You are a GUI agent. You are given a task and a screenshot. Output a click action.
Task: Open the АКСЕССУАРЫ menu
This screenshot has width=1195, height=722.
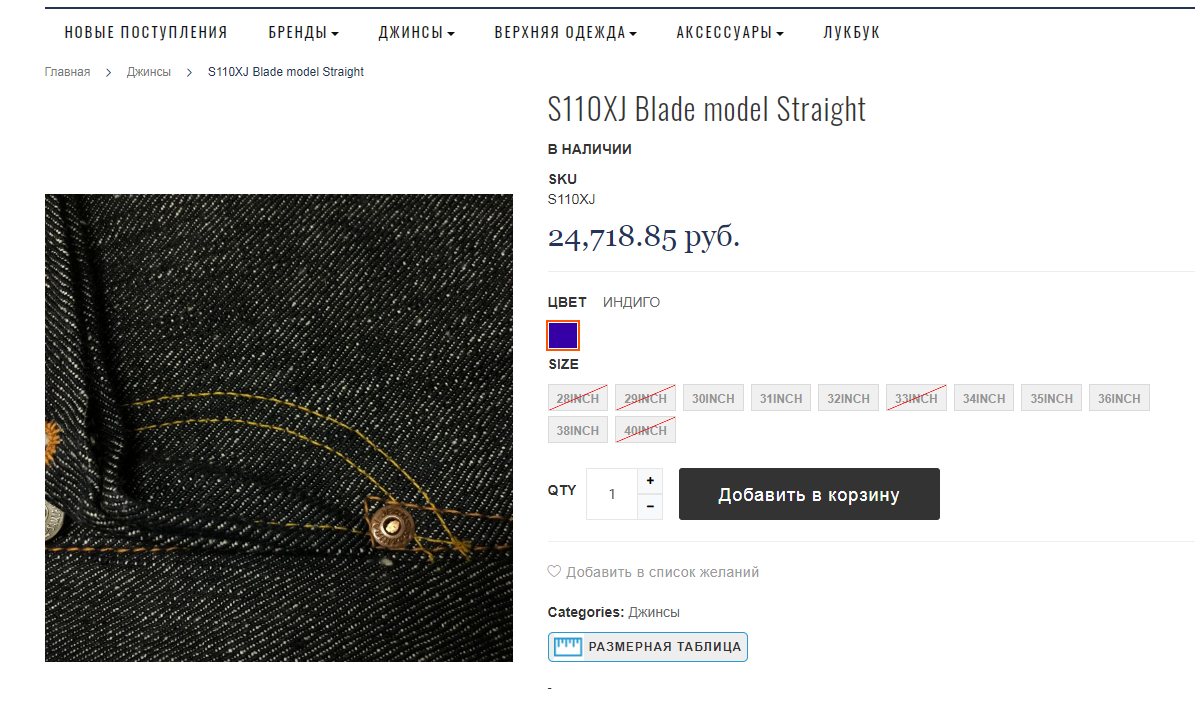coord(730,33)
